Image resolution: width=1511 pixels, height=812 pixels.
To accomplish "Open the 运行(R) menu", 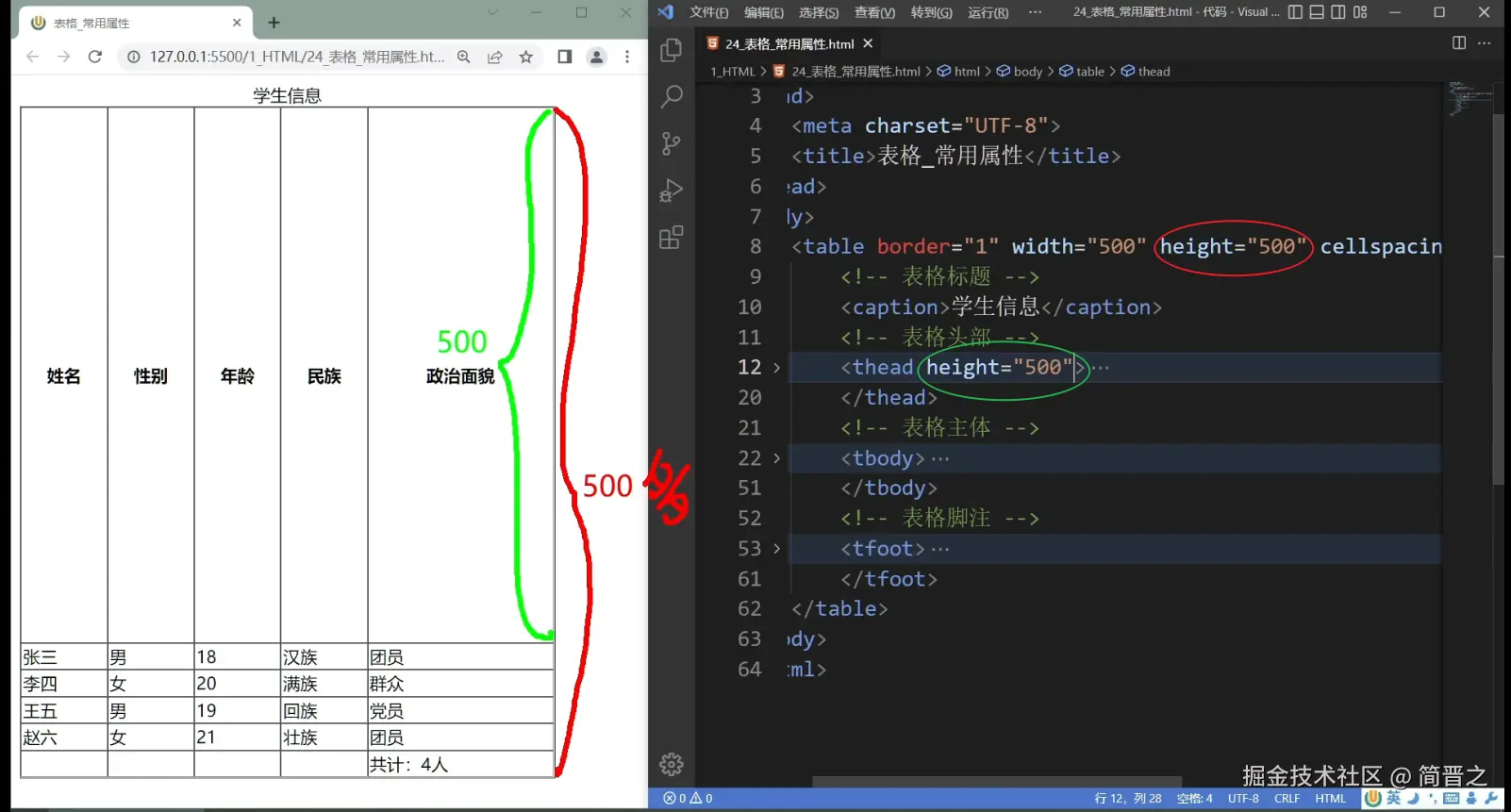I will click(x=988, y=12).
